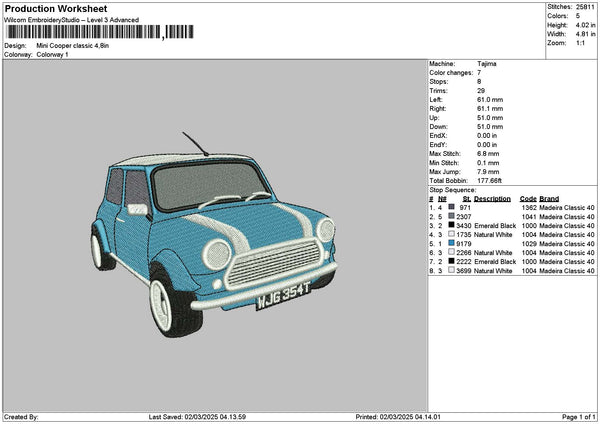Select the white swatch for stop 8
Image resolution: width=600 pixels, height=424 pixels.
452,270
